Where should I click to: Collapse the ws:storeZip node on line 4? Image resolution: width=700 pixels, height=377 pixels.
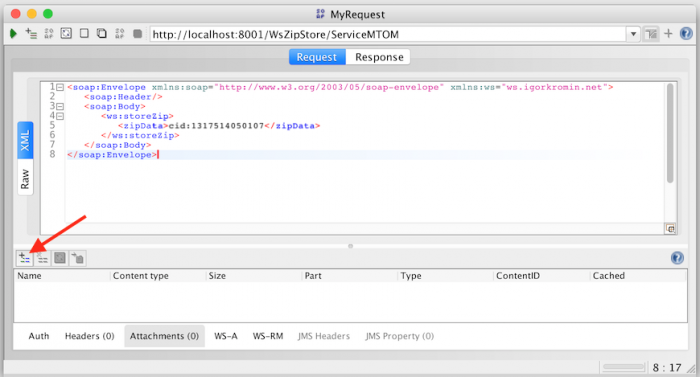(60, 116)
